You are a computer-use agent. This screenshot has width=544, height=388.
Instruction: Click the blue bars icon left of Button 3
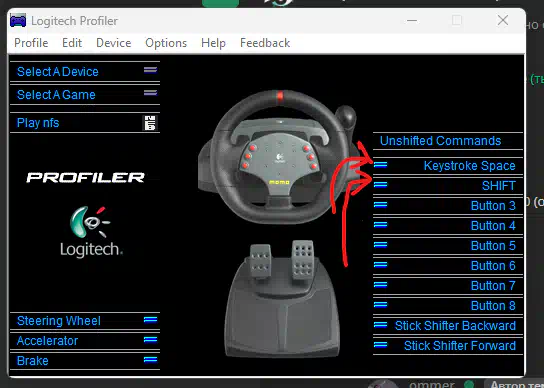click(381, 205)
